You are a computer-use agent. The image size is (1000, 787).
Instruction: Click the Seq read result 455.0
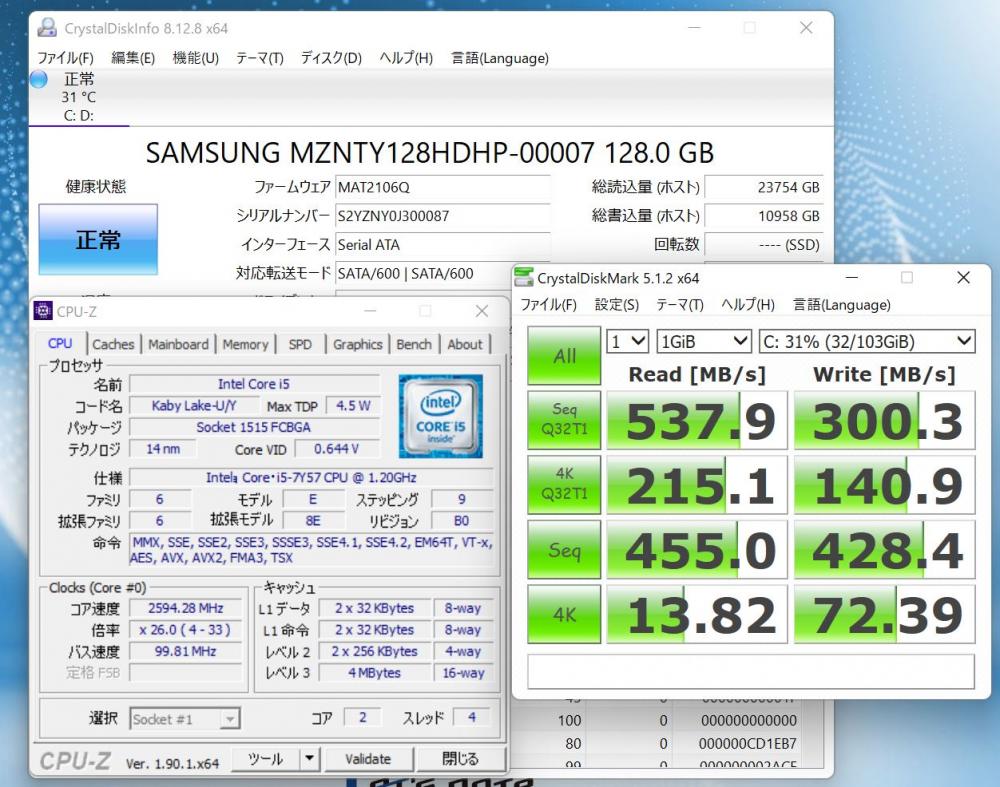tap(697, 550)
